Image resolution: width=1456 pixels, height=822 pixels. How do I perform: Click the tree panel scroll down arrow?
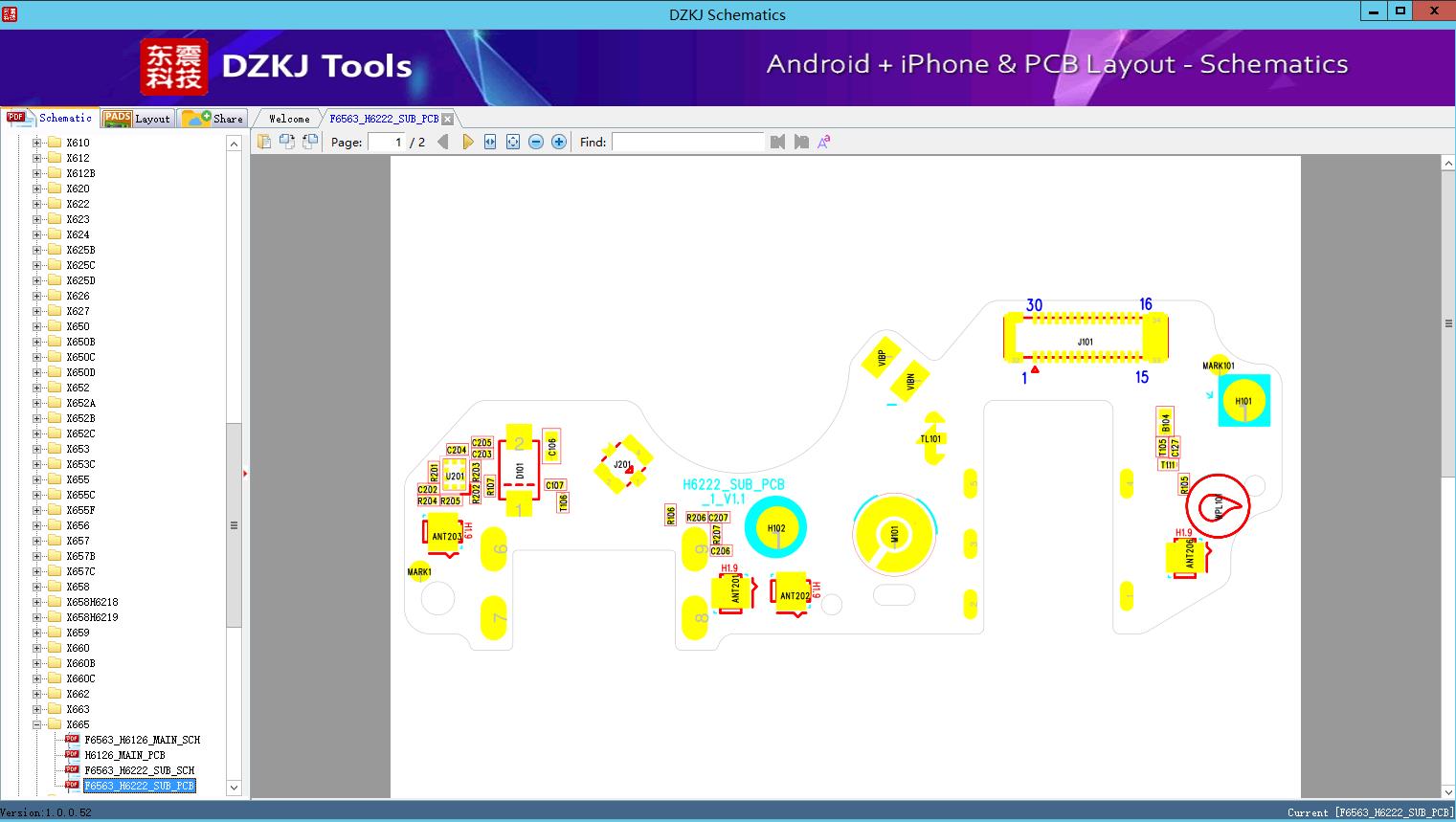pos(234,788)
